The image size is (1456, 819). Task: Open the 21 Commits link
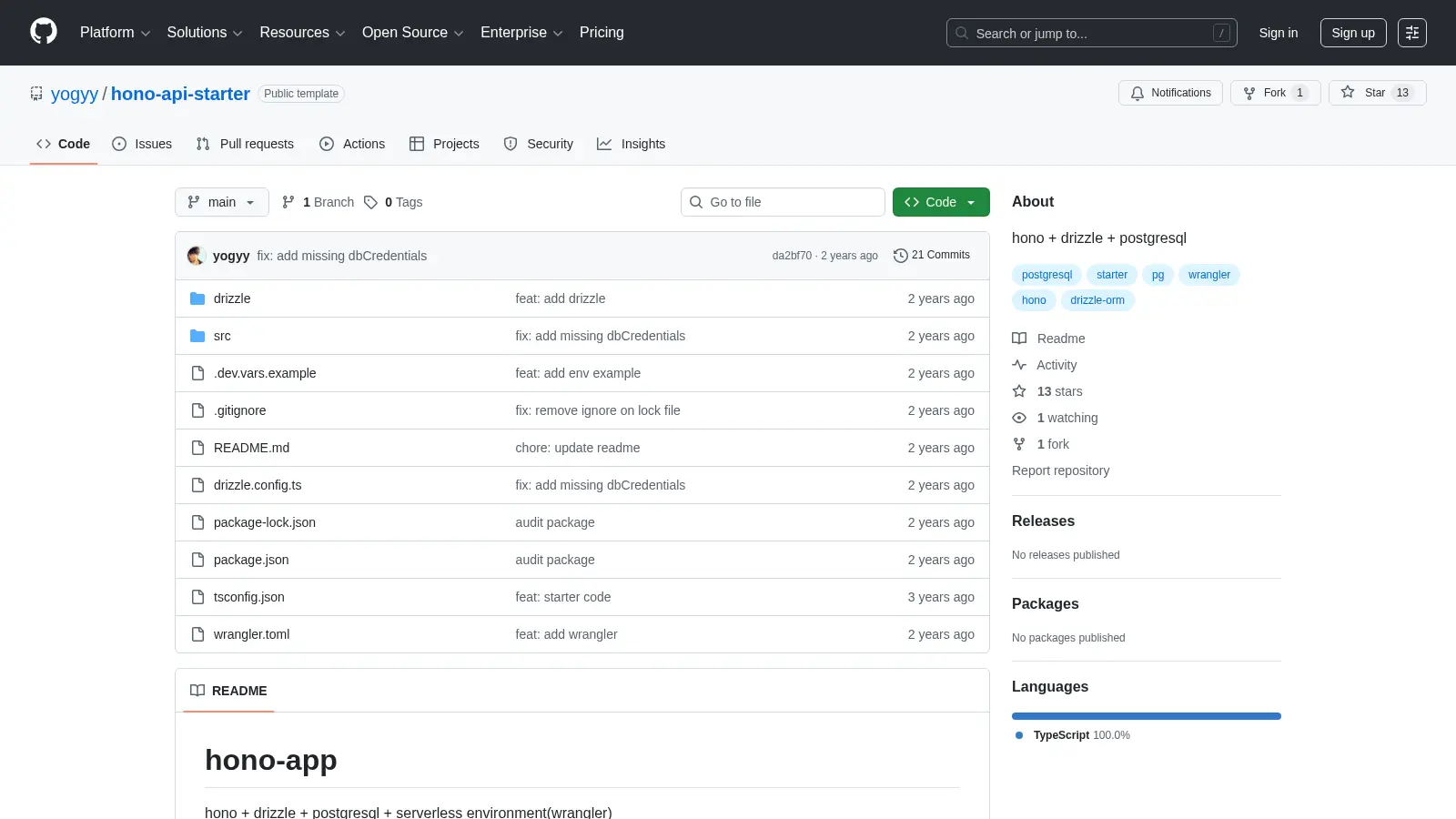click(x=932, y=256)
